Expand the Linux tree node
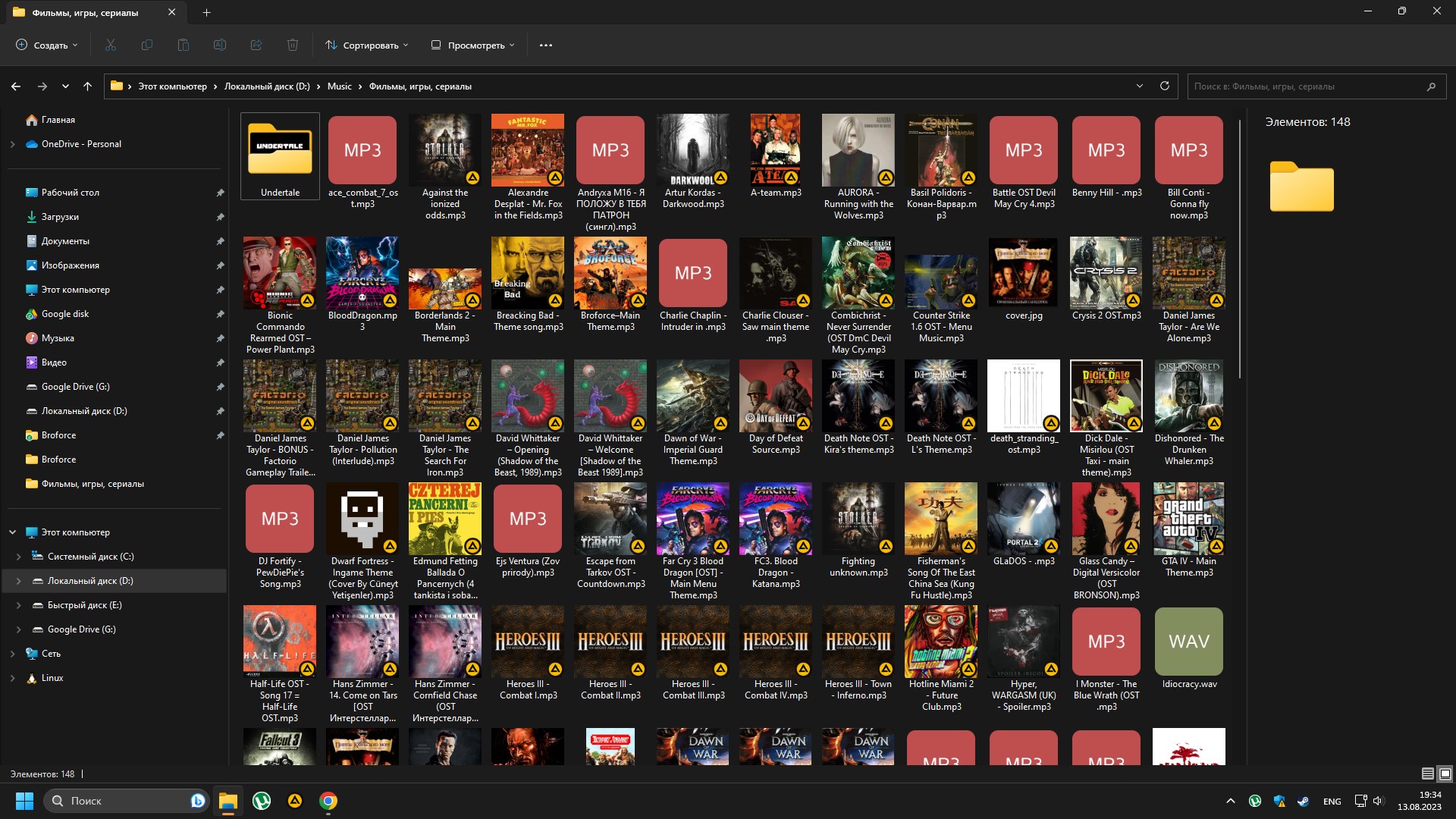1456x819 pixels. [x=12, y=678]
